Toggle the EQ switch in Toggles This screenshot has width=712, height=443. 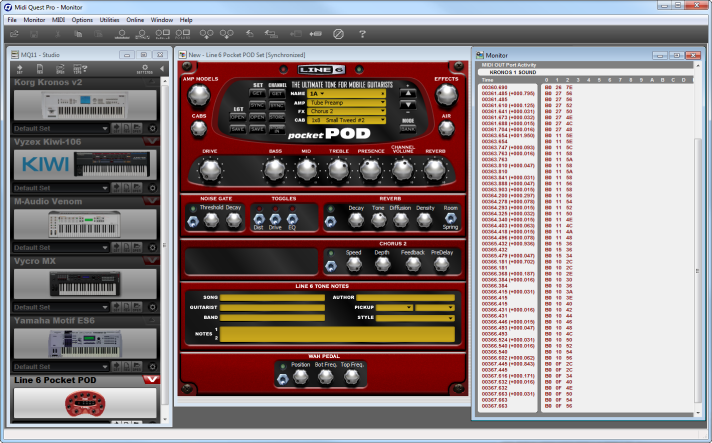pyautogui.click(x=290, y=217)
